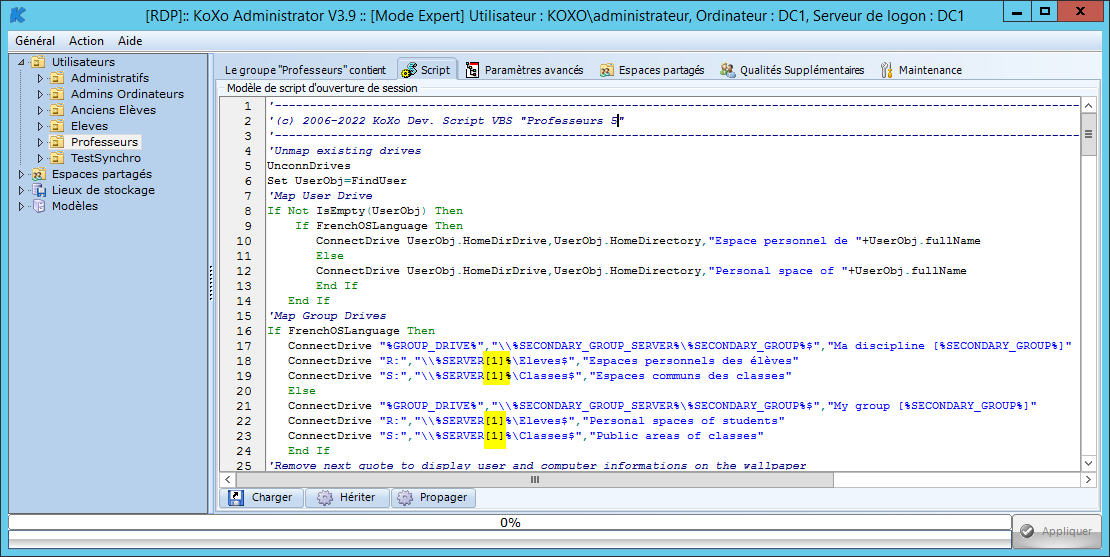Viewport: 1110px width, 557px height.
Task: Select Administratifs in the tree
Action: pos(110,78)
